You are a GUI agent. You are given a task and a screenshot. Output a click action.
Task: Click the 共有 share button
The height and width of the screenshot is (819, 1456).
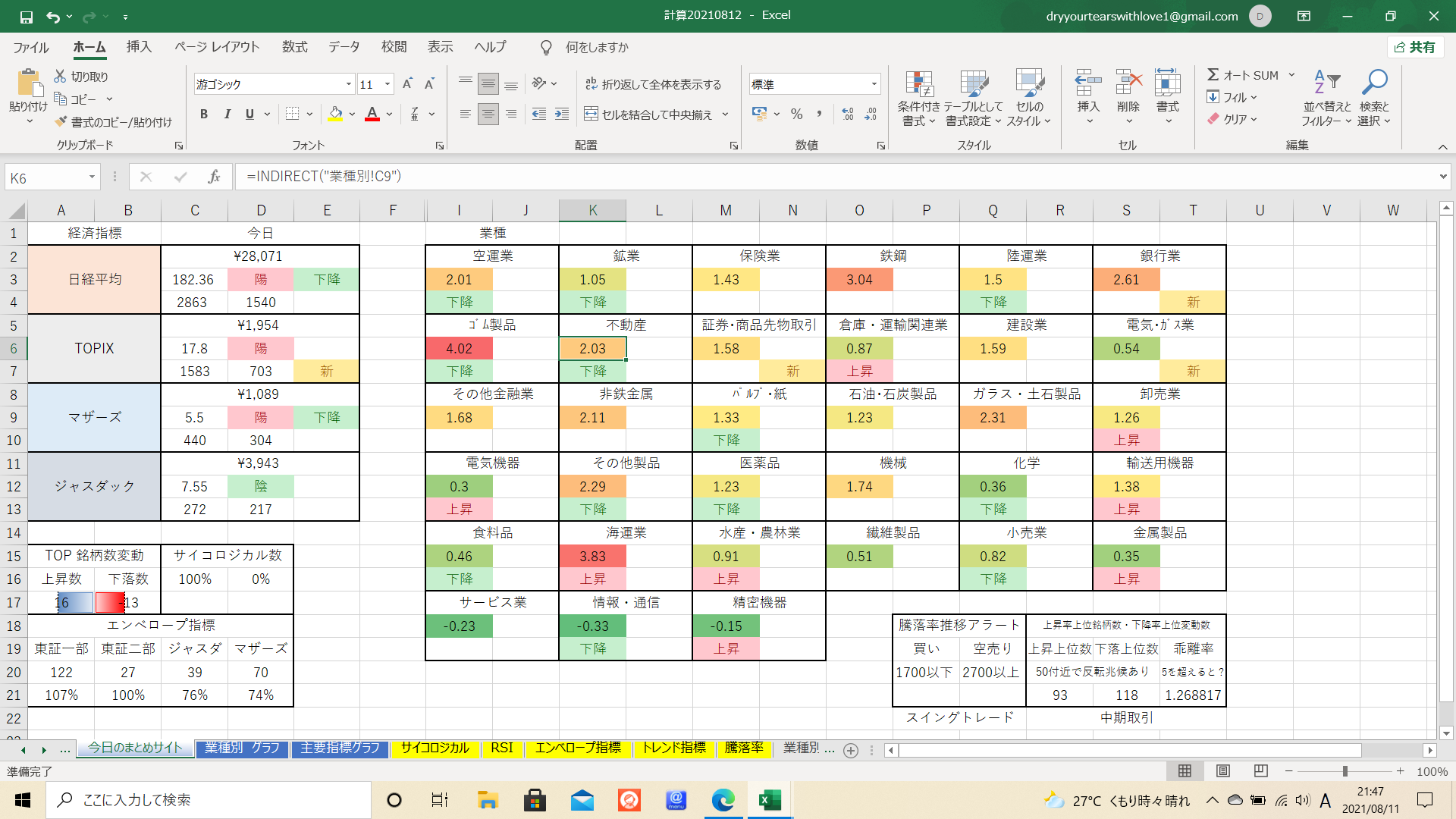point(1415,47)
